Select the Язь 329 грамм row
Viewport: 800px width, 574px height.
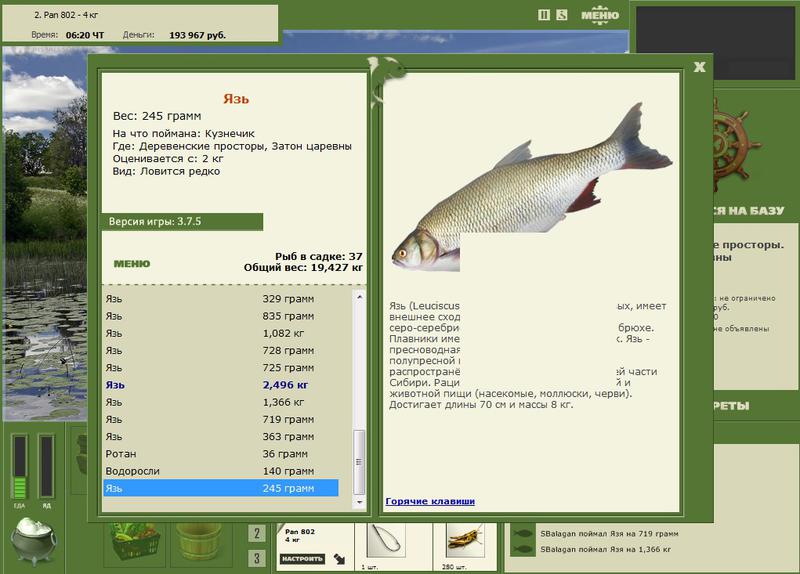(221, 299)
